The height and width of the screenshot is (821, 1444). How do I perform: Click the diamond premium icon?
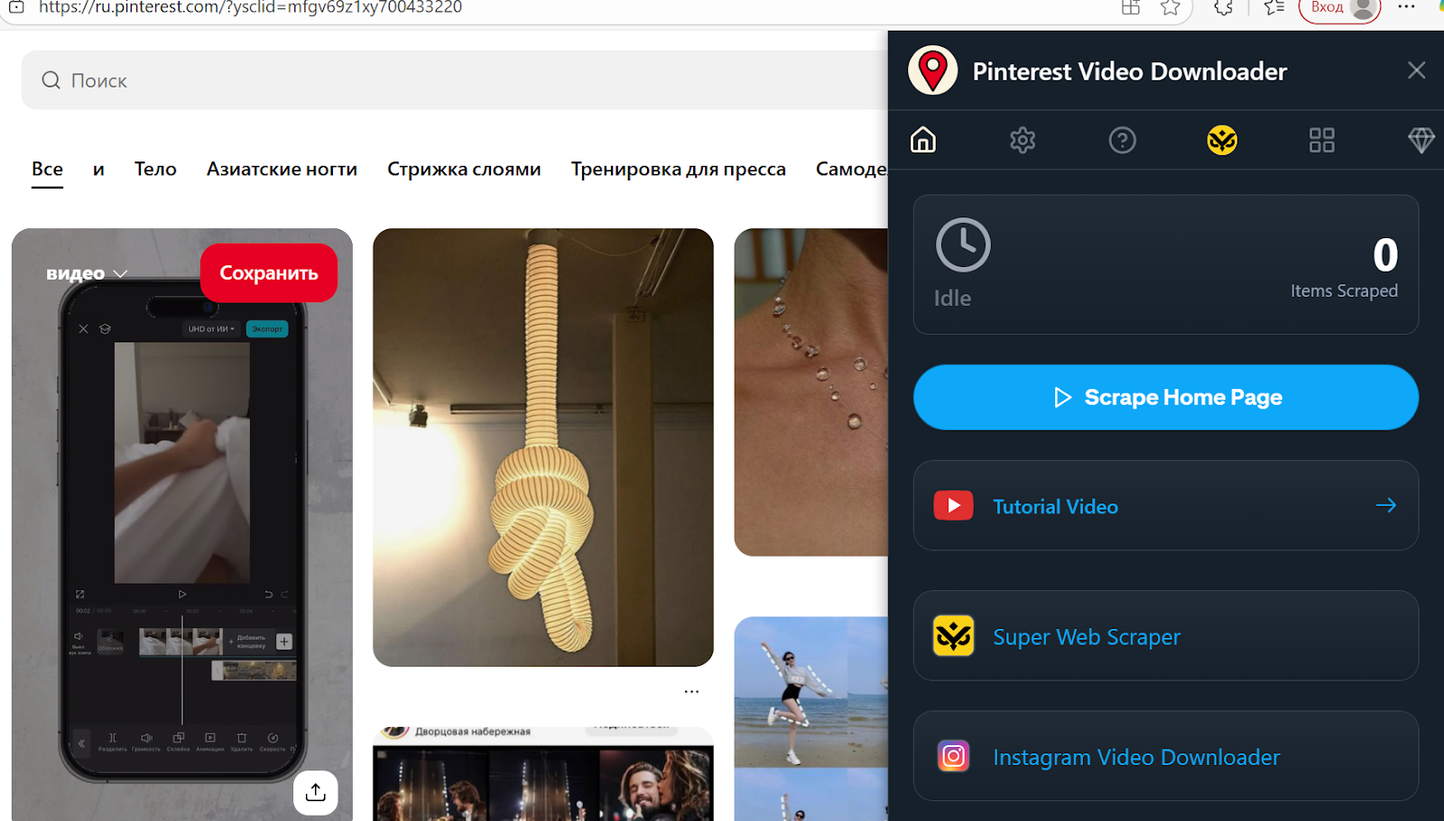[1421, 140]
